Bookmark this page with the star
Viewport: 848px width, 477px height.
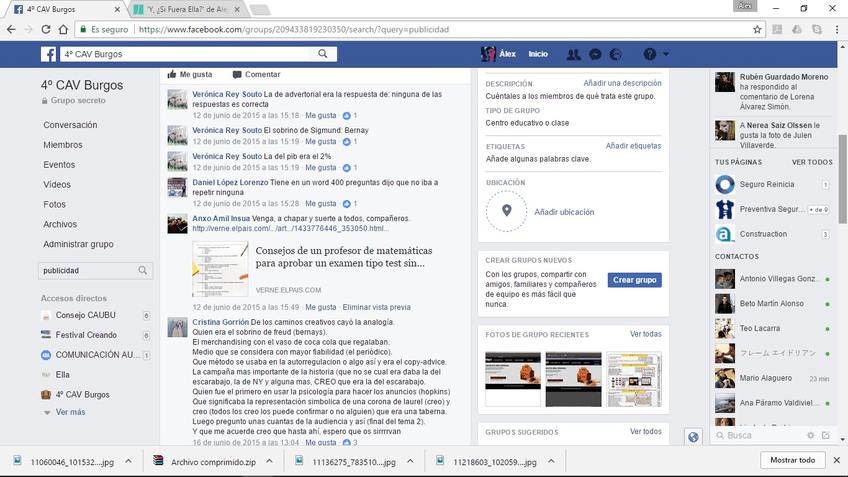(x=757, y=30)
